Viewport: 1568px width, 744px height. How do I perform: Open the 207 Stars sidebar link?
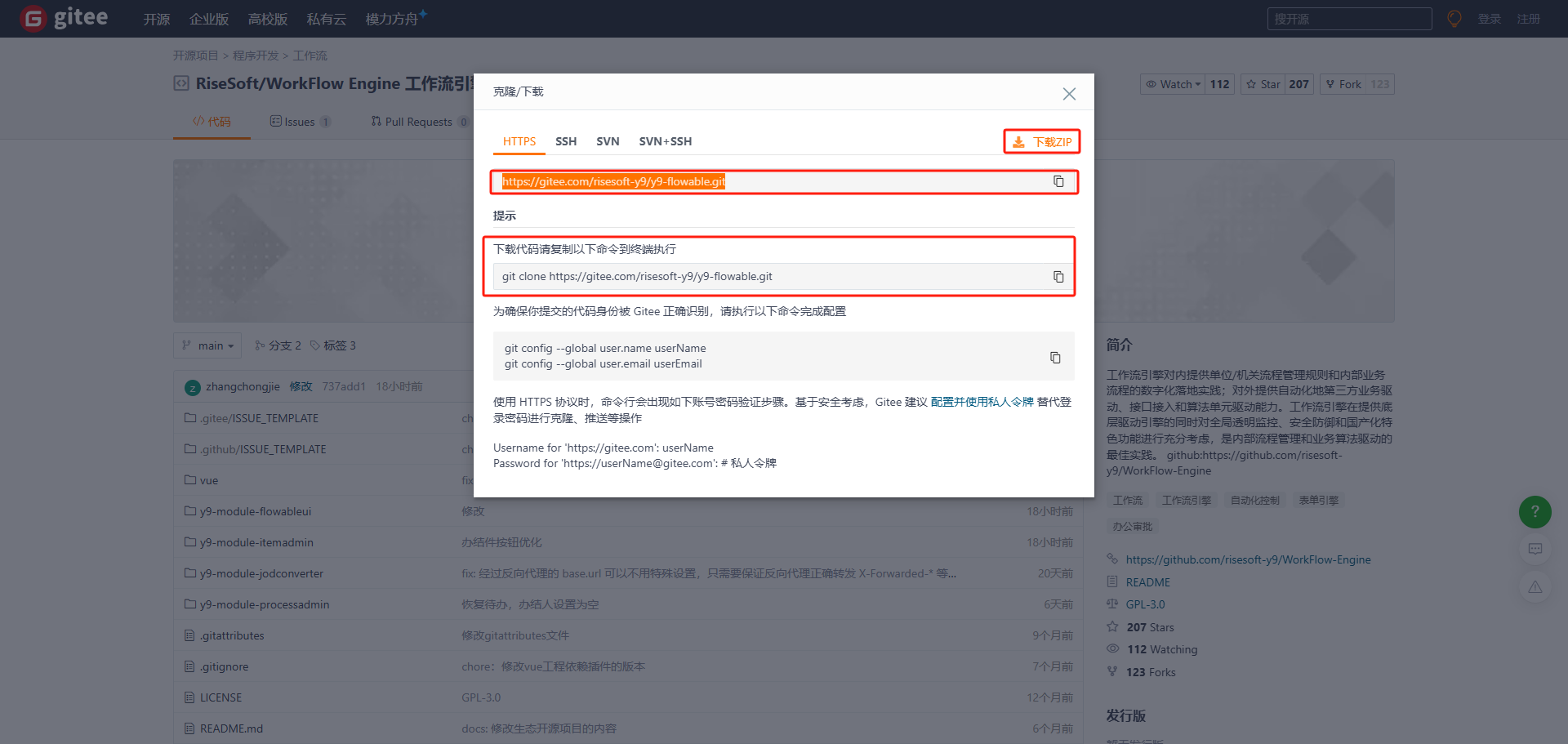click(1150, 627)
